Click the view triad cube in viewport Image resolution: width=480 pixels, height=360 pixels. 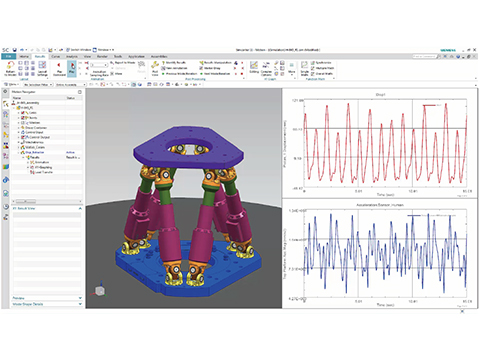coord(100,291)
